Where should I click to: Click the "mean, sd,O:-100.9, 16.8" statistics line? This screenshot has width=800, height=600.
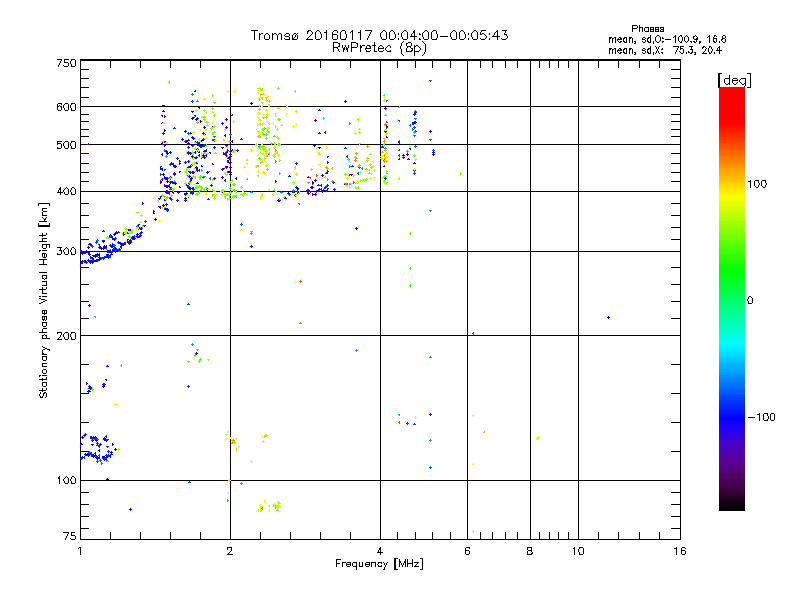click(667, 39)
